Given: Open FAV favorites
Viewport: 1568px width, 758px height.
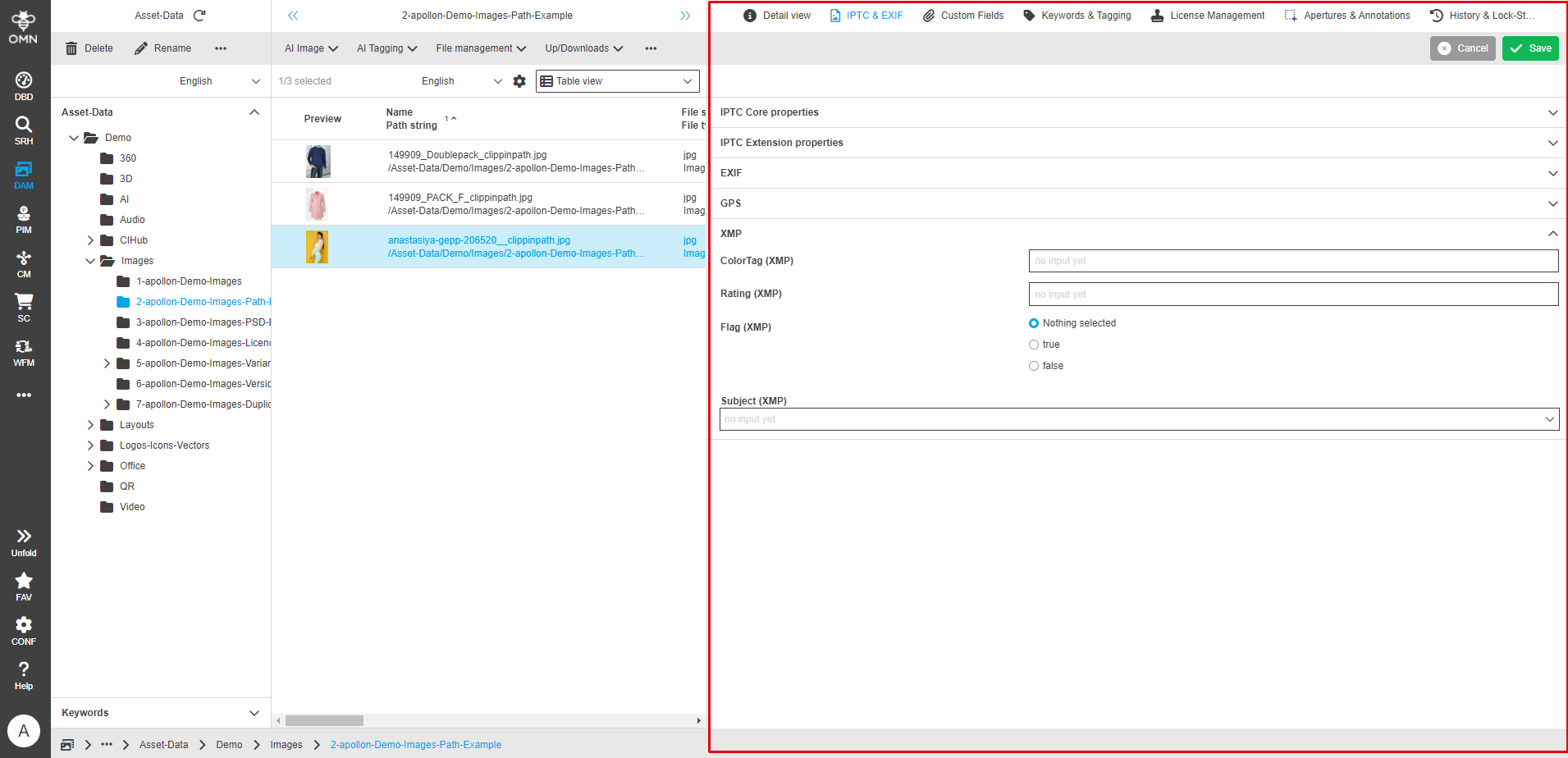Looking at the screenshot, I should [24, 587].
